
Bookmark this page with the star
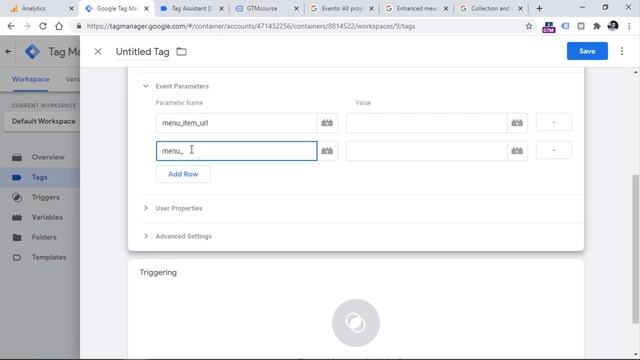tap(529, 26)
